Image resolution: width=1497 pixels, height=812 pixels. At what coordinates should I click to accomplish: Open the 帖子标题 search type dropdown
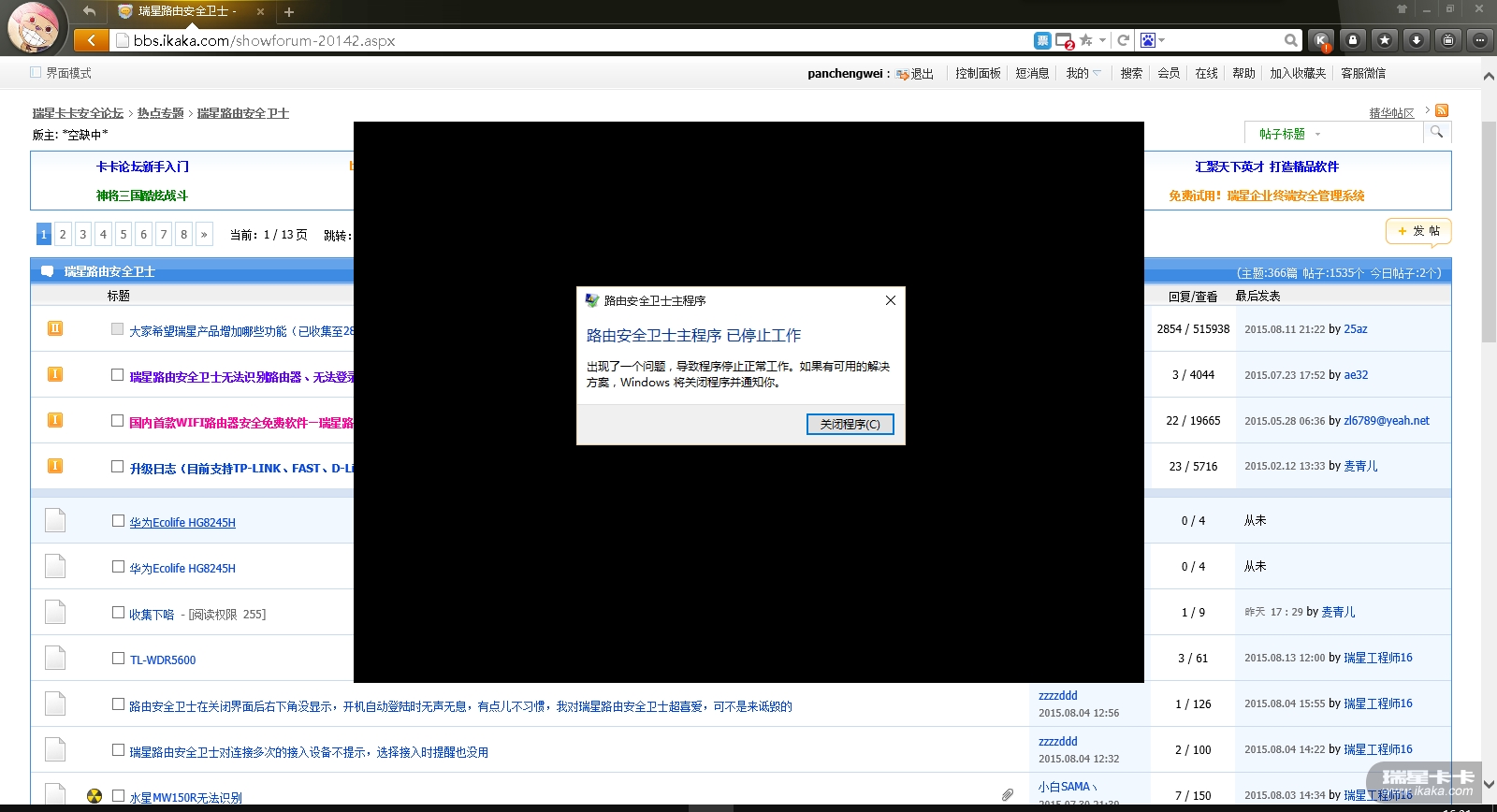[1290, 134]
